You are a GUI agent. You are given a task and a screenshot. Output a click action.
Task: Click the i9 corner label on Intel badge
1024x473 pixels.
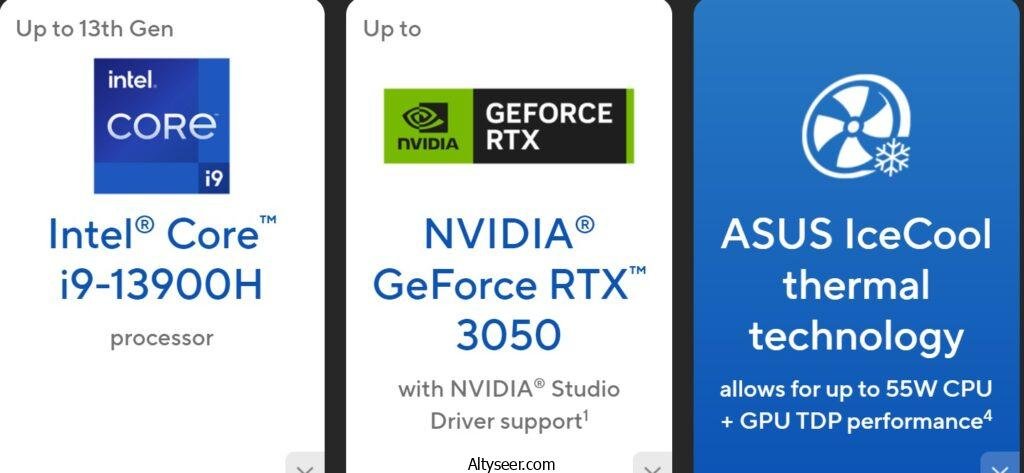click(214, 178)
